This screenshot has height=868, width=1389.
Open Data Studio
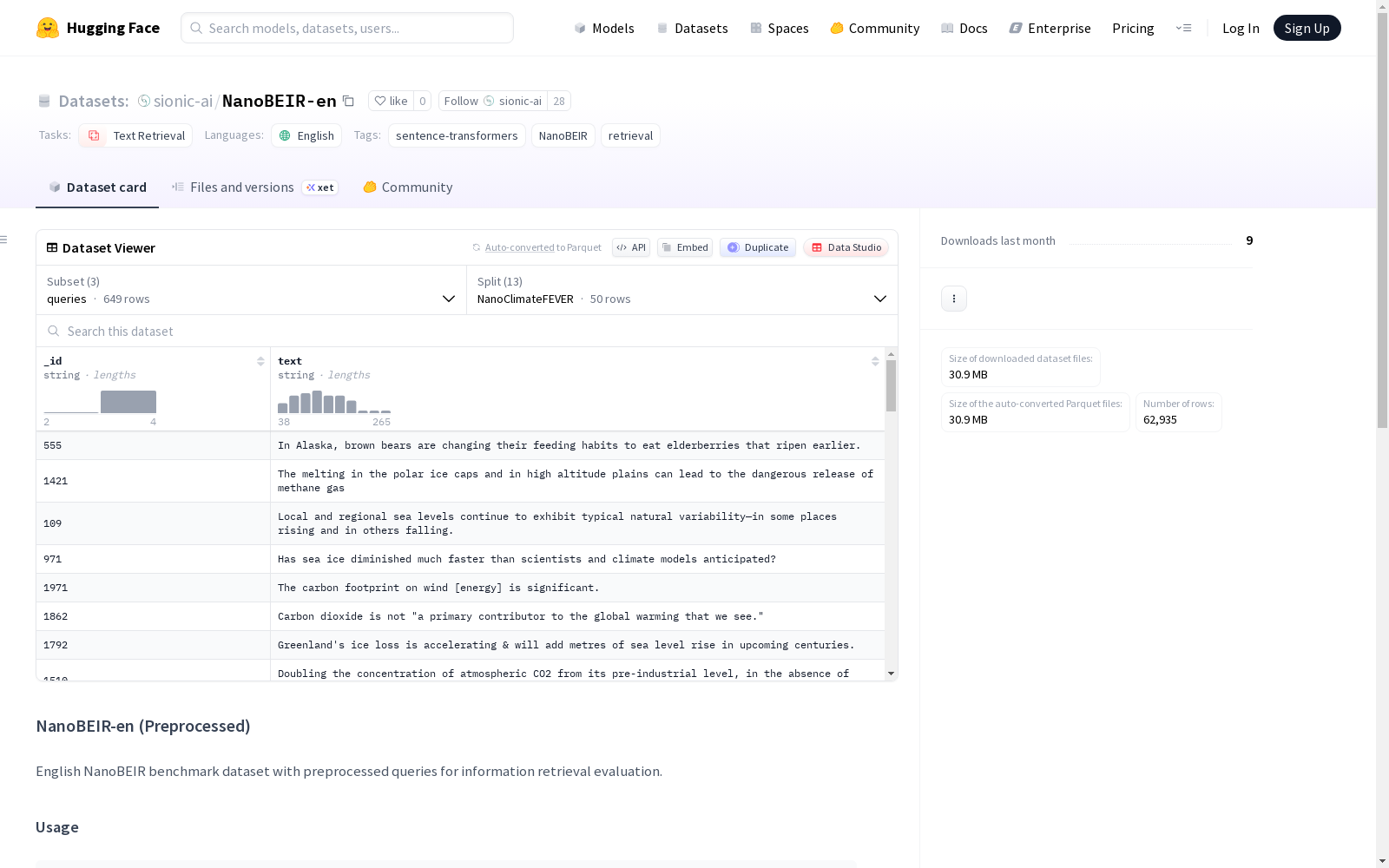pyautogui.click(x=846, y=247)
